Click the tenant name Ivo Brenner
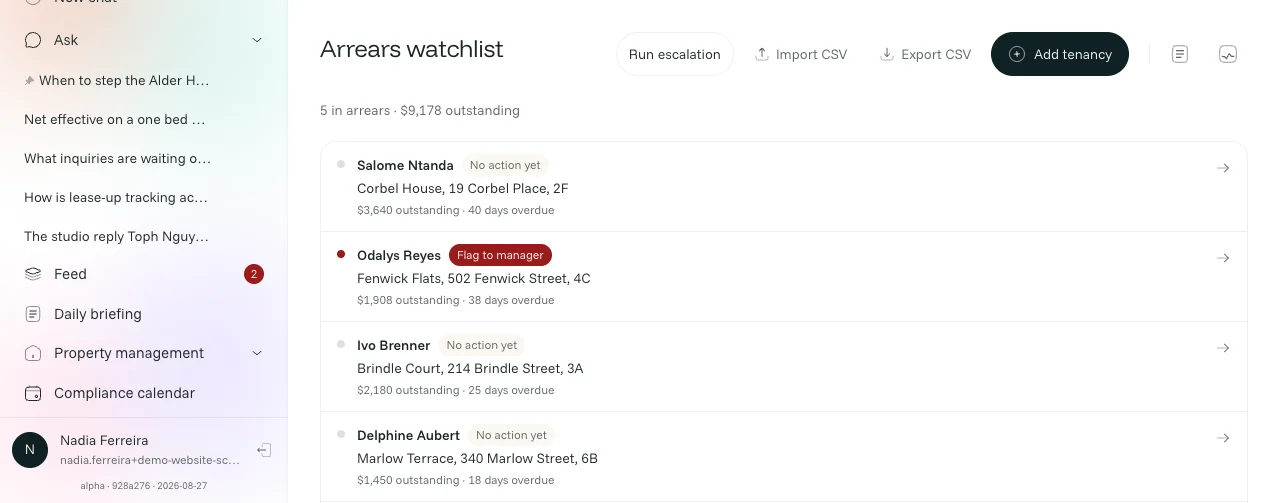The height and width of the screenshot is (503, 1280). 393,345
